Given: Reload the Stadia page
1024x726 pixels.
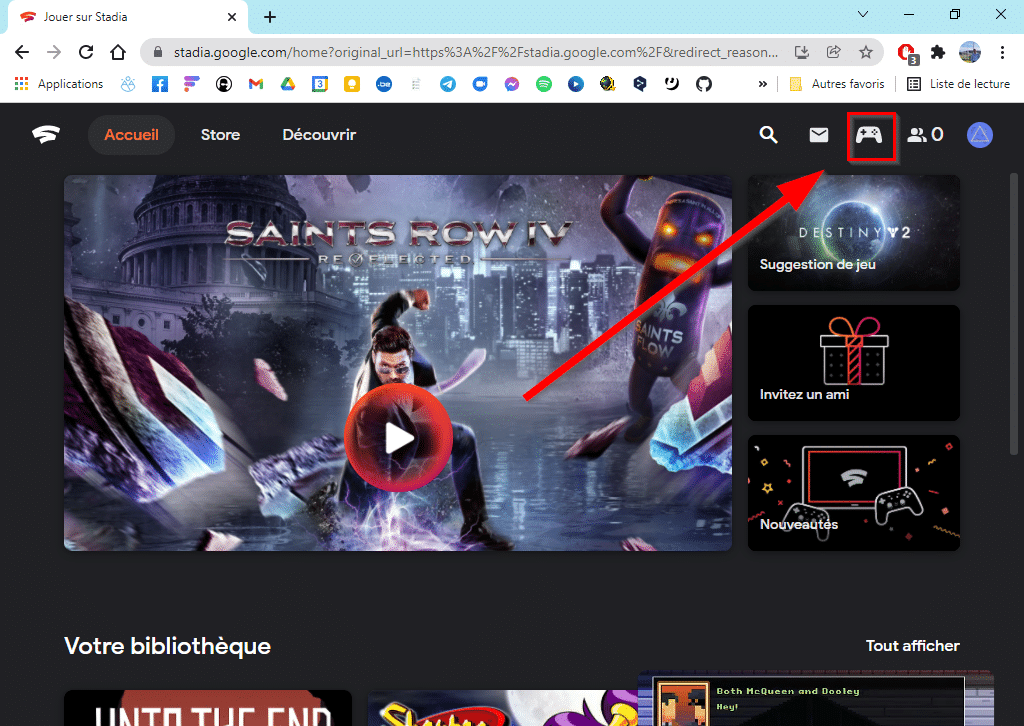Looking at the screenshot, I should pyautogui.click(x=86, y=52).
